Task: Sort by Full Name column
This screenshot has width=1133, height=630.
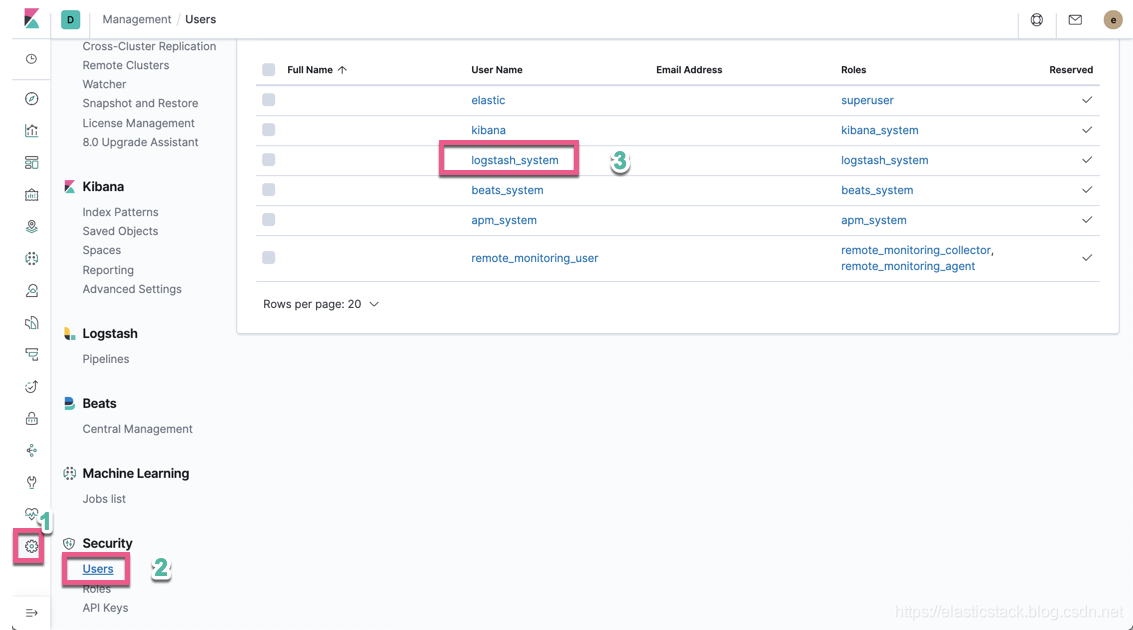Action: tap(316, 70)
